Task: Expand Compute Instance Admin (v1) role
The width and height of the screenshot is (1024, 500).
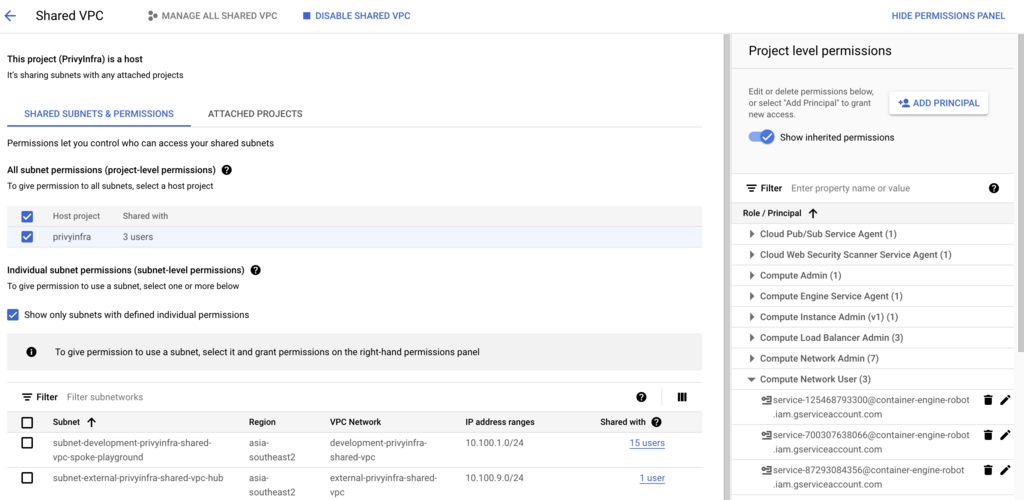Action: point(752,317)
